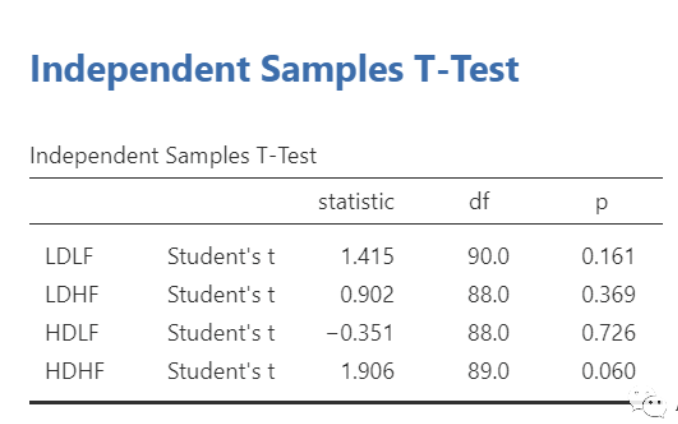Click the statistic column header
This screenshot has height=424, width=678.
coord(356,202)
